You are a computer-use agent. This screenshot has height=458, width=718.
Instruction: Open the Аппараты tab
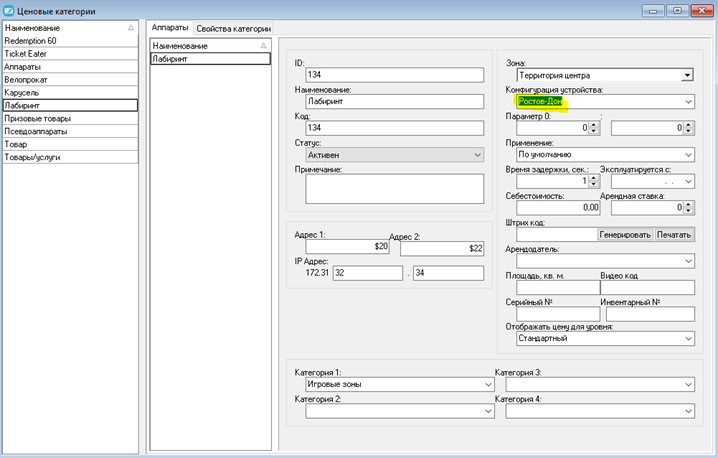pyautogui.click(x=170, y=28)
